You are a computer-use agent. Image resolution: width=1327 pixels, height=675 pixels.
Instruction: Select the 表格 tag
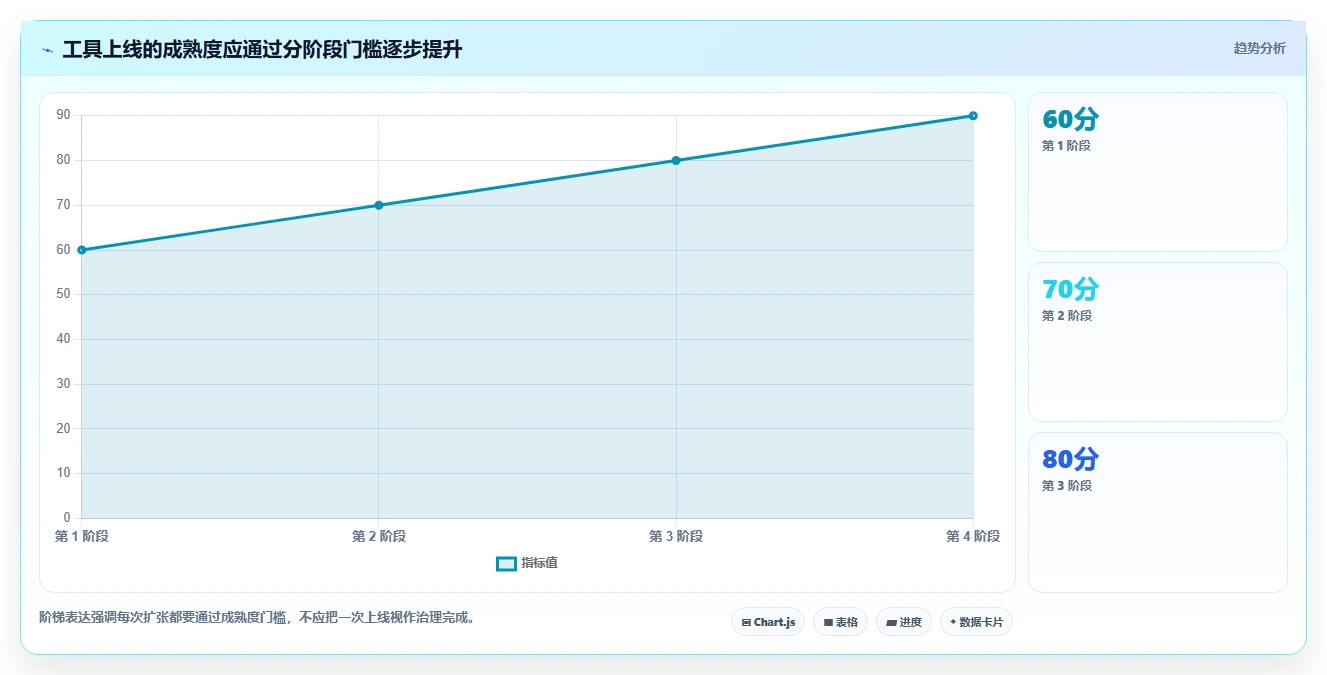[840, 622]
